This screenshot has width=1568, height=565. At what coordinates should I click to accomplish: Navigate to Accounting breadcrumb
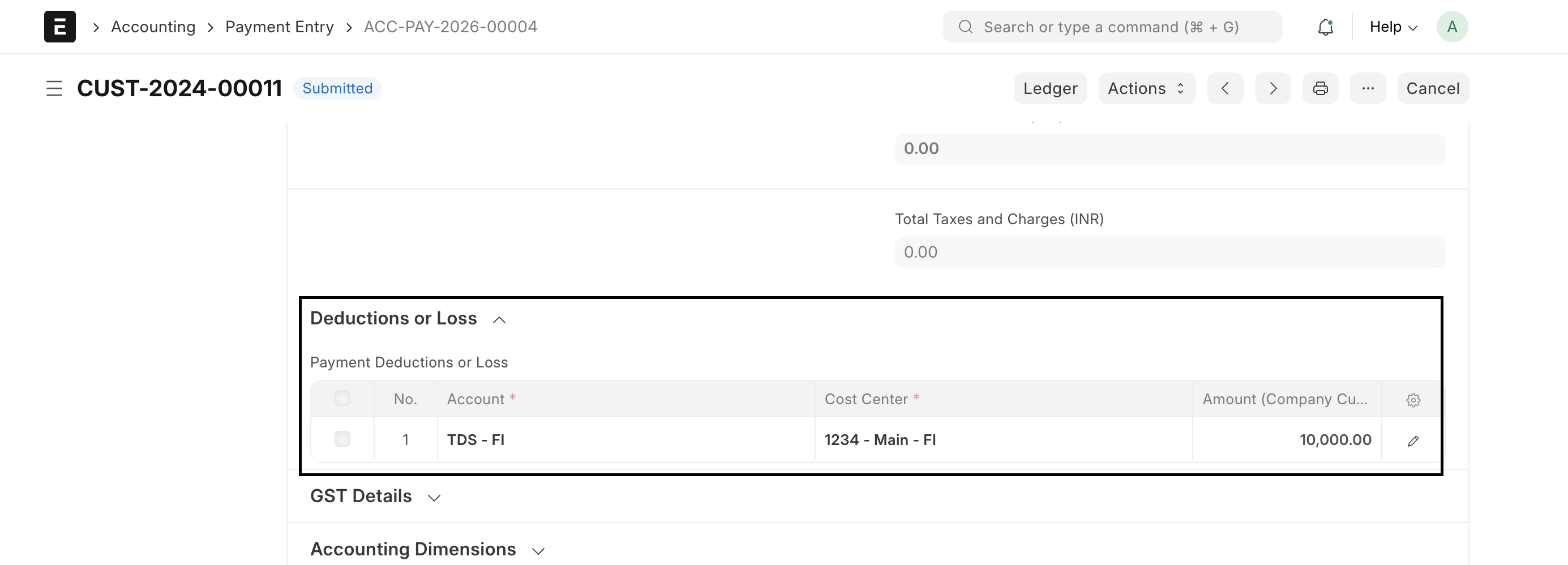coord(153,27)
